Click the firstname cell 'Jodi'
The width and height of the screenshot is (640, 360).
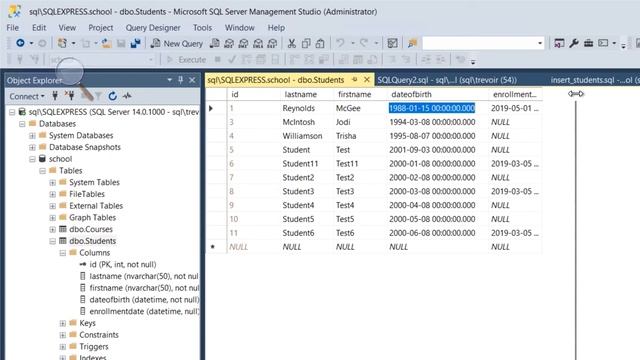point(343,122)
